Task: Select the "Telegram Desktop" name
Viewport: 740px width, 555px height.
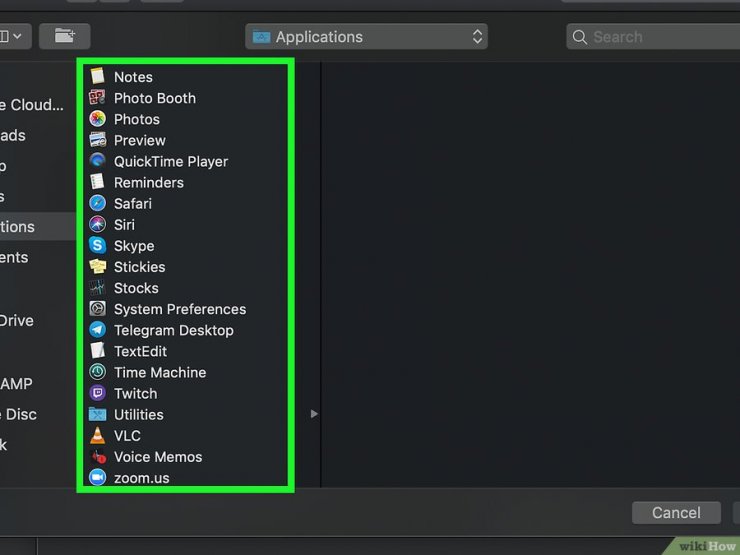Action: click(x=174, y=330)
